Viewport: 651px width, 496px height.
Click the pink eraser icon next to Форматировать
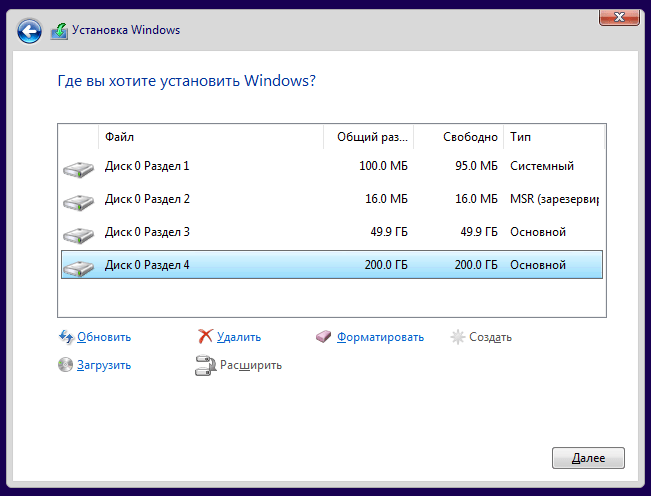[323, 337]
